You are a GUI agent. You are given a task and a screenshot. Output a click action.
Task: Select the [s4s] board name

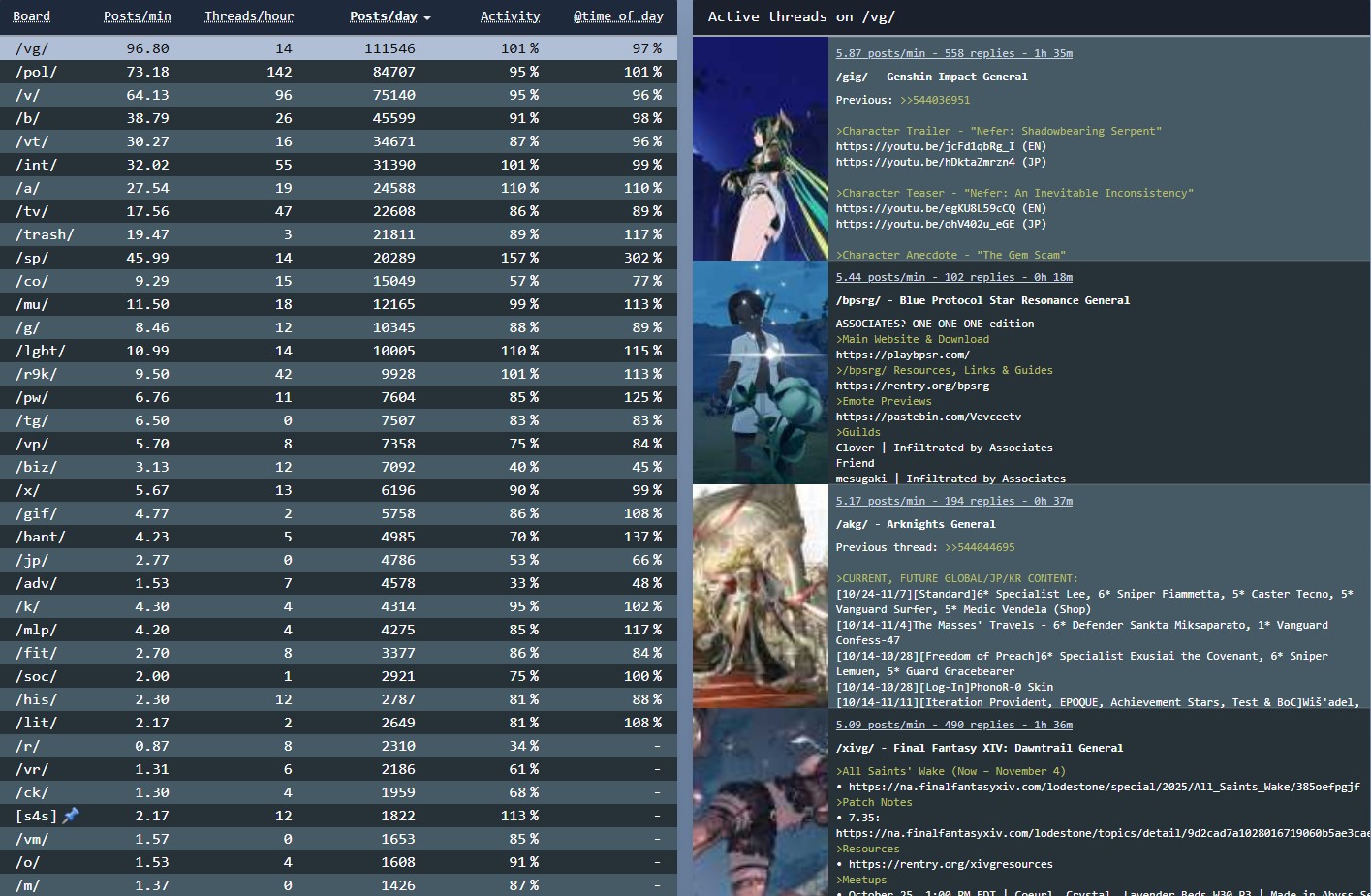click(x=36, y=816)
